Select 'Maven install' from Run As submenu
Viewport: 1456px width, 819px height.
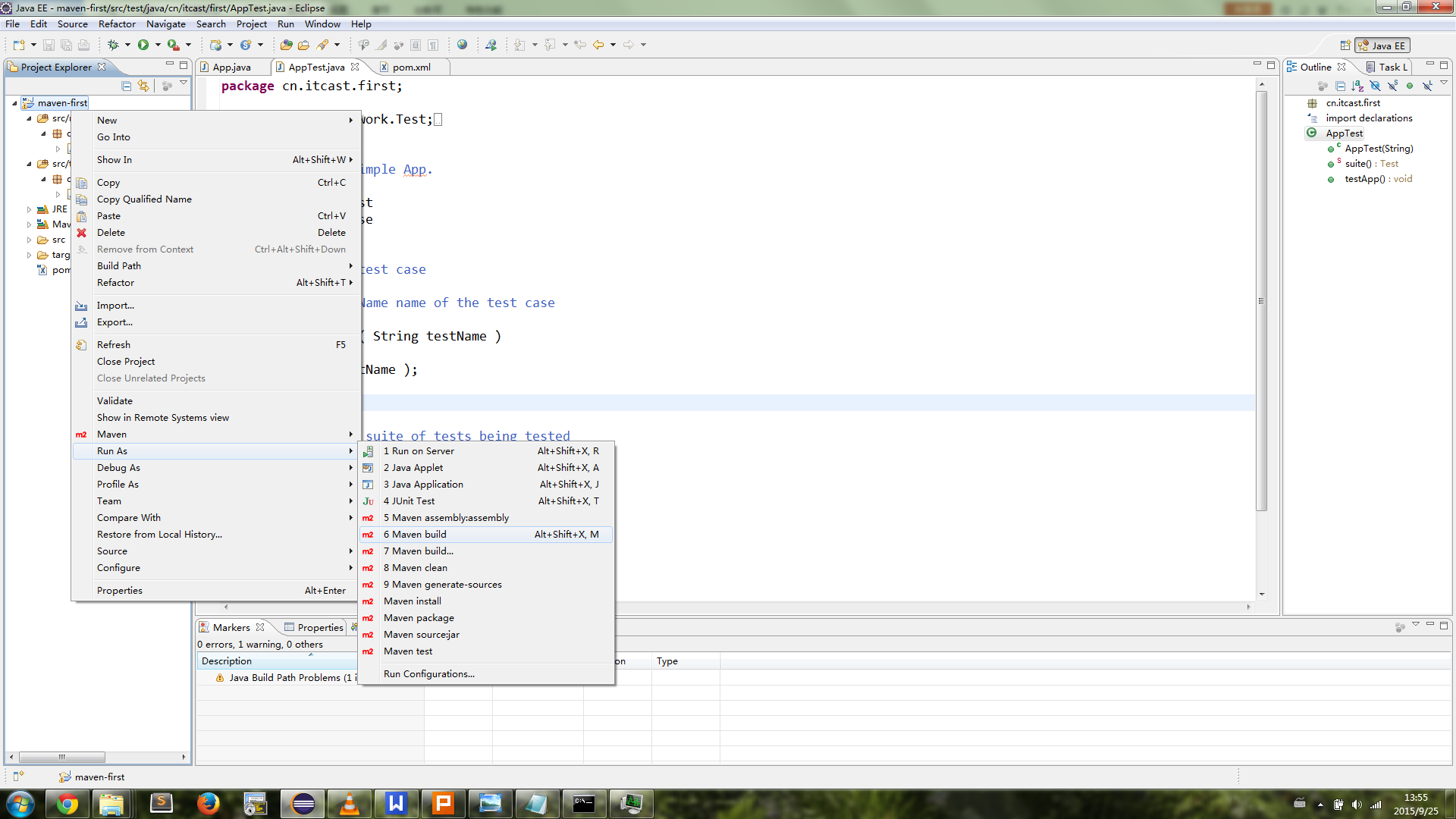coord(412,601)
